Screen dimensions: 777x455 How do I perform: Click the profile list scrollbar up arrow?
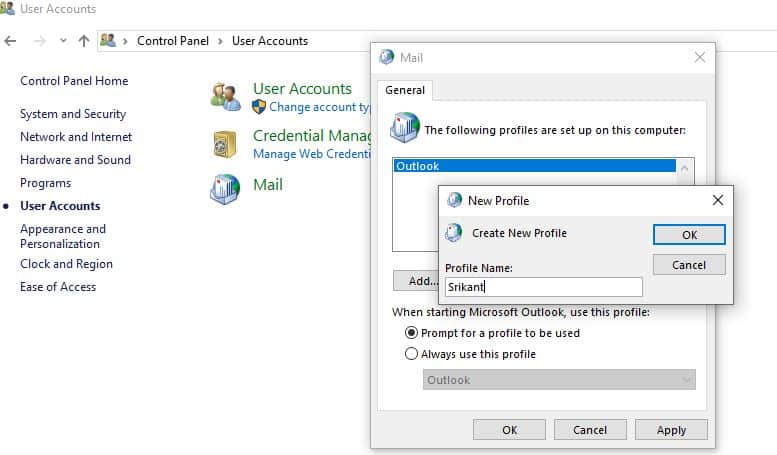[x=684, y=169]
